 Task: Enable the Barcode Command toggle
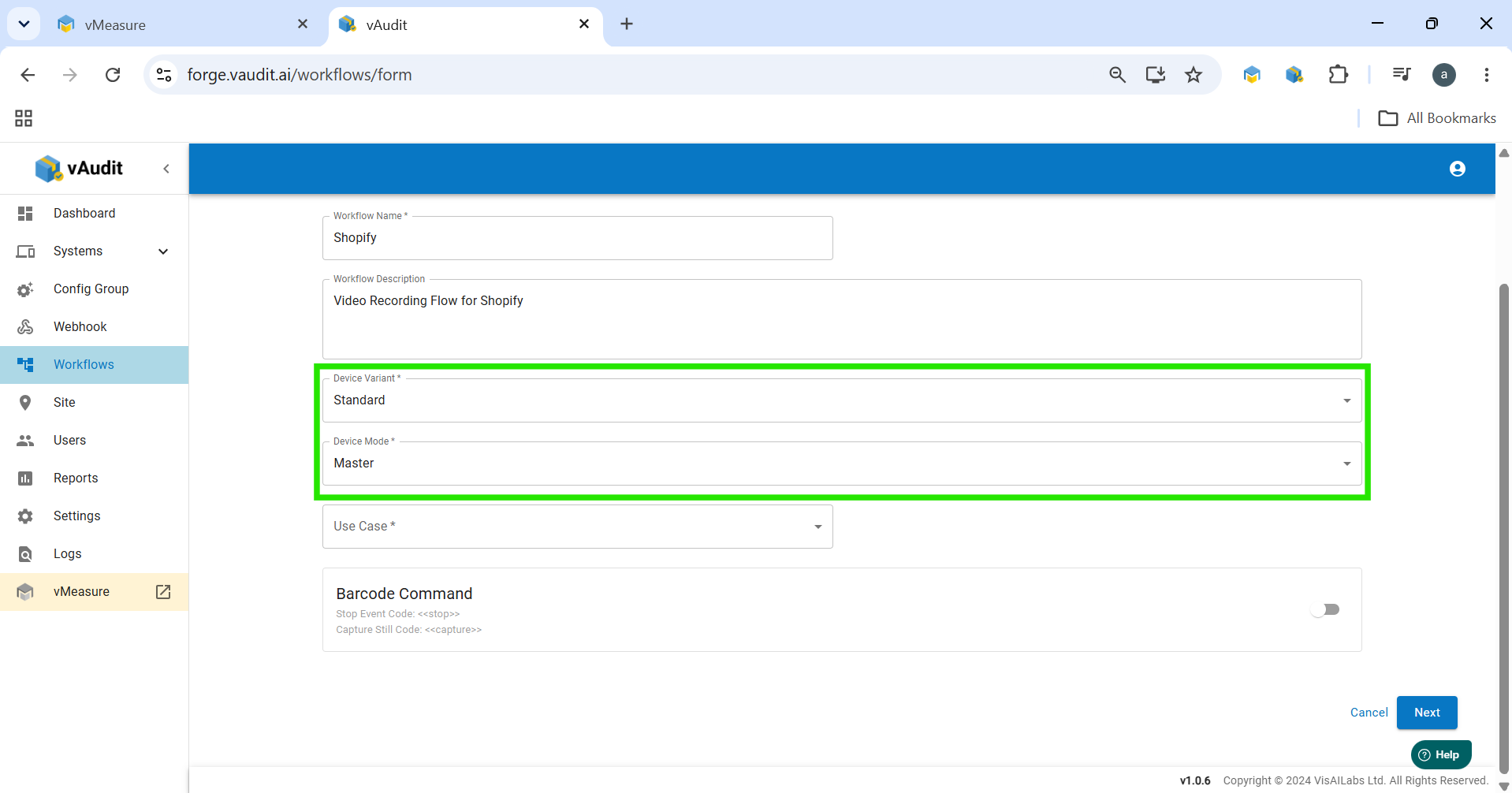pos(1325,609)
